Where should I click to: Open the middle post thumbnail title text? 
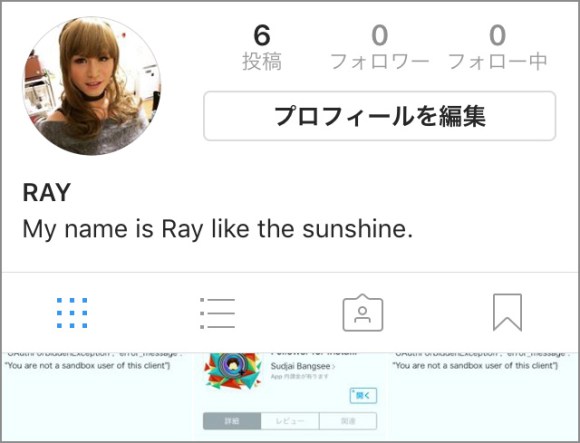(314, 353)
